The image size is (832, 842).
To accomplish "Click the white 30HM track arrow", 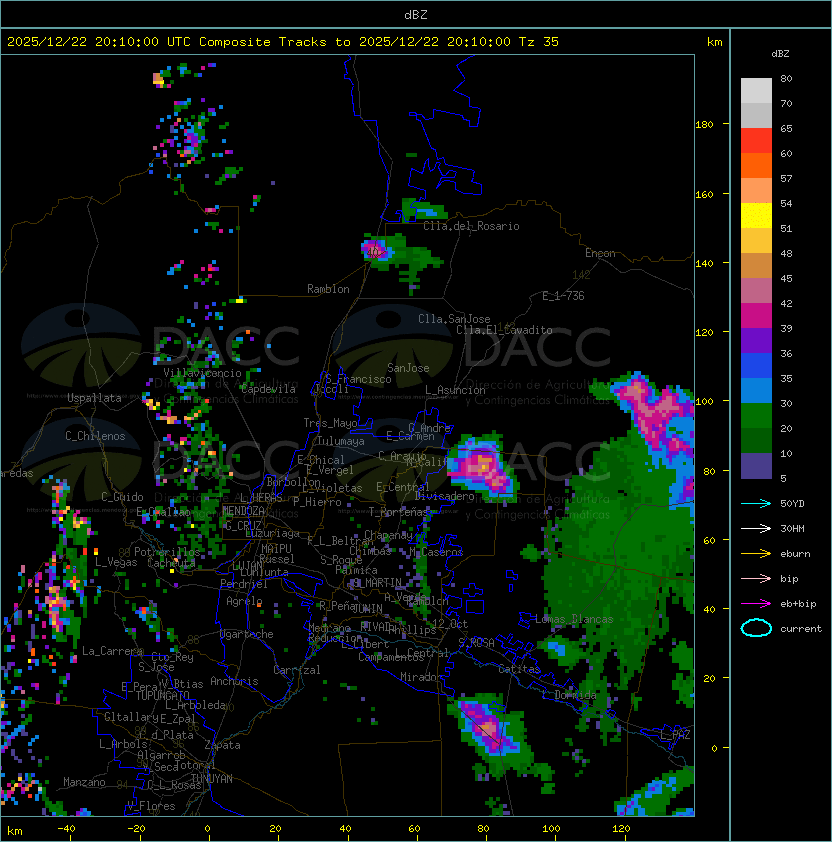I will point(756,528).
